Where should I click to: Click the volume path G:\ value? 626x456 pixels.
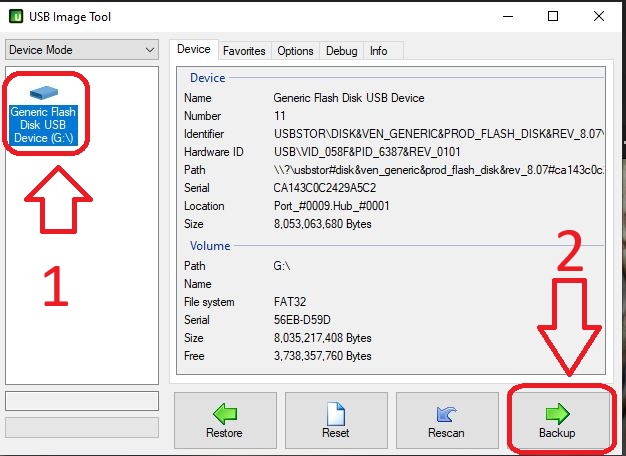point(282,266)
